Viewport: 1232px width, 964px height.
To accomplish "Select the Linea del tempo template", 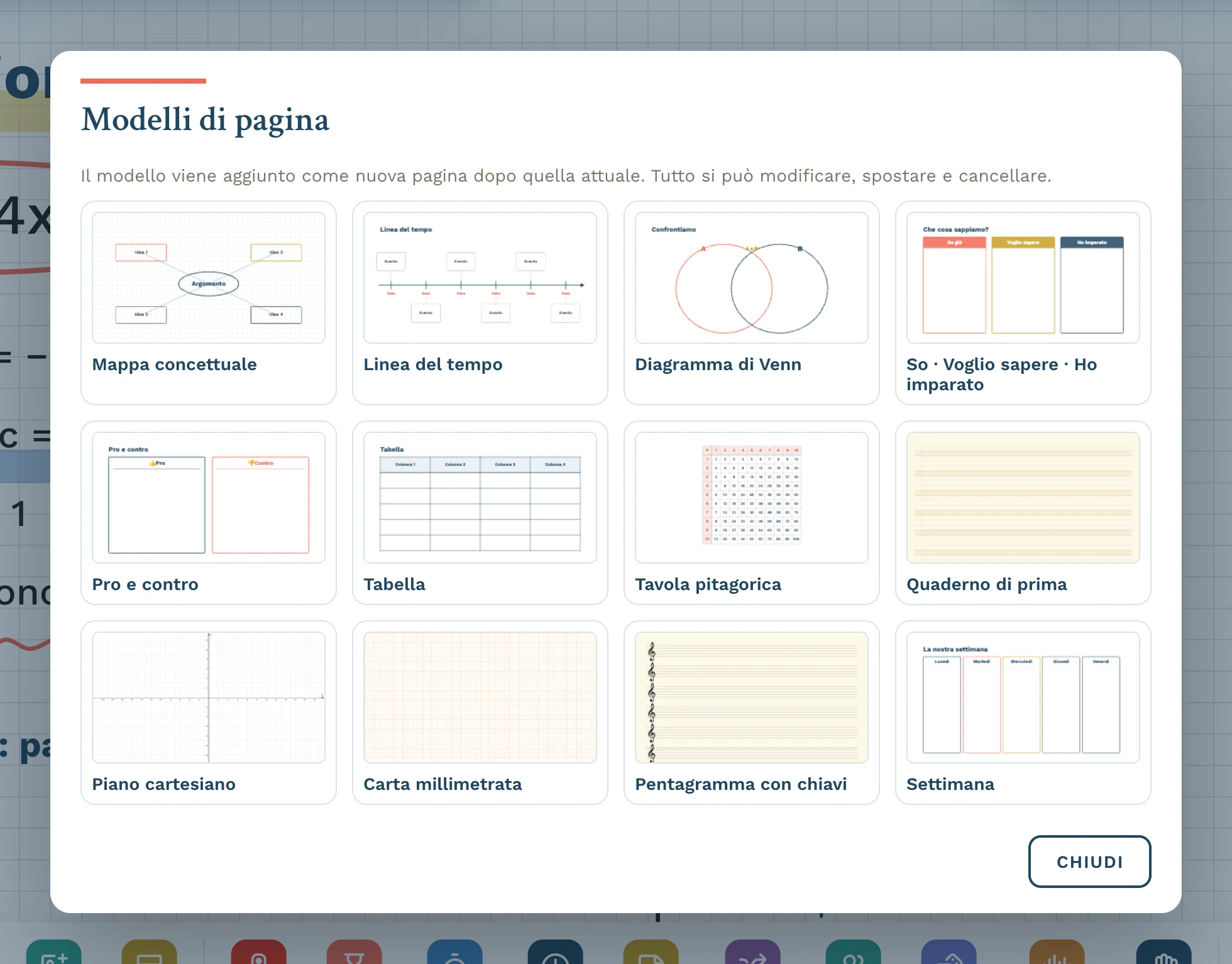I will pos(480,303).
